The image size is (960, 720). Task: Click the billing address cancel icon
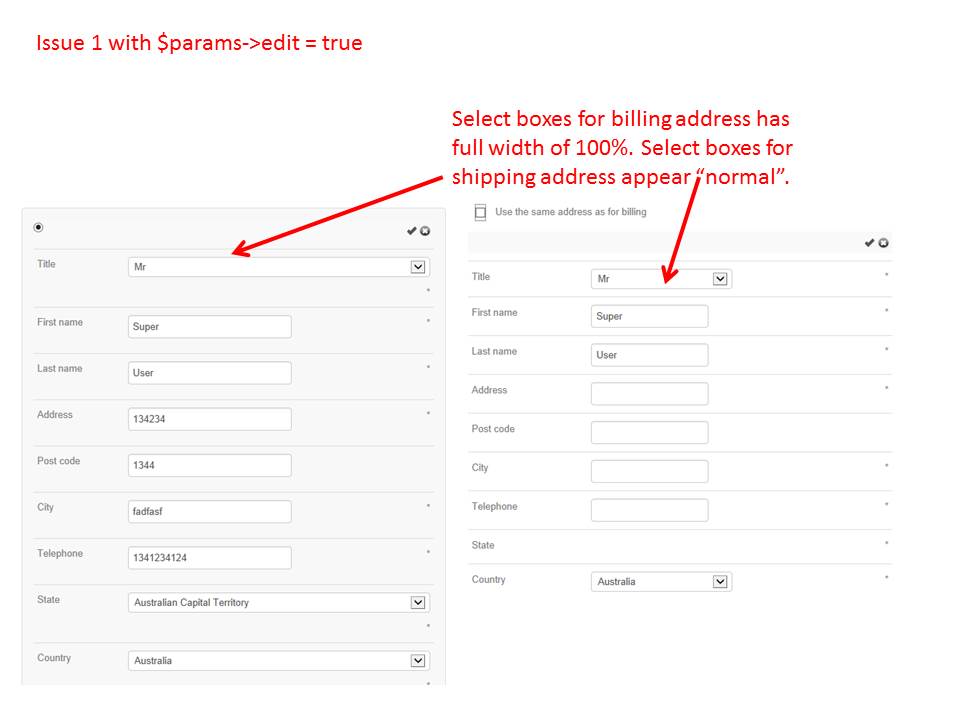(425, 231)
